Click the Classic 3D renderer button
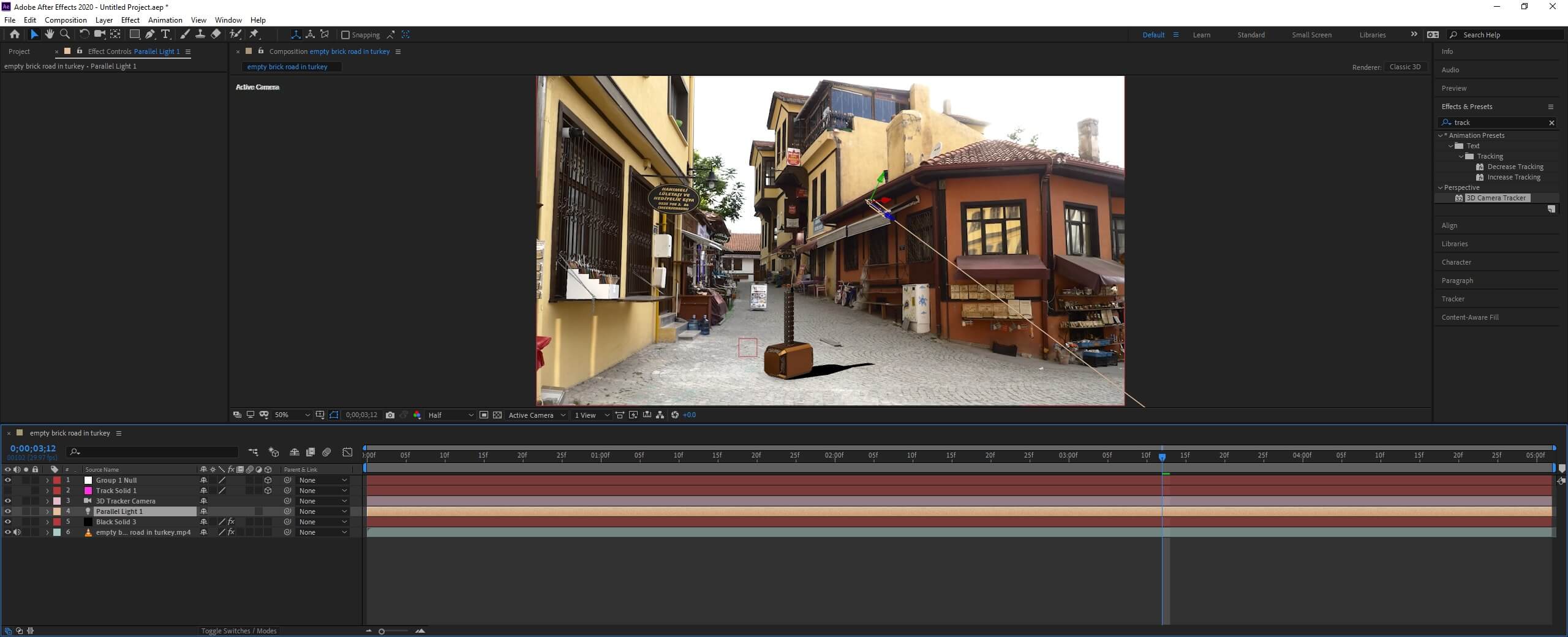Viewport: 1568px width, 637px height. click(x=1404, y=67)
